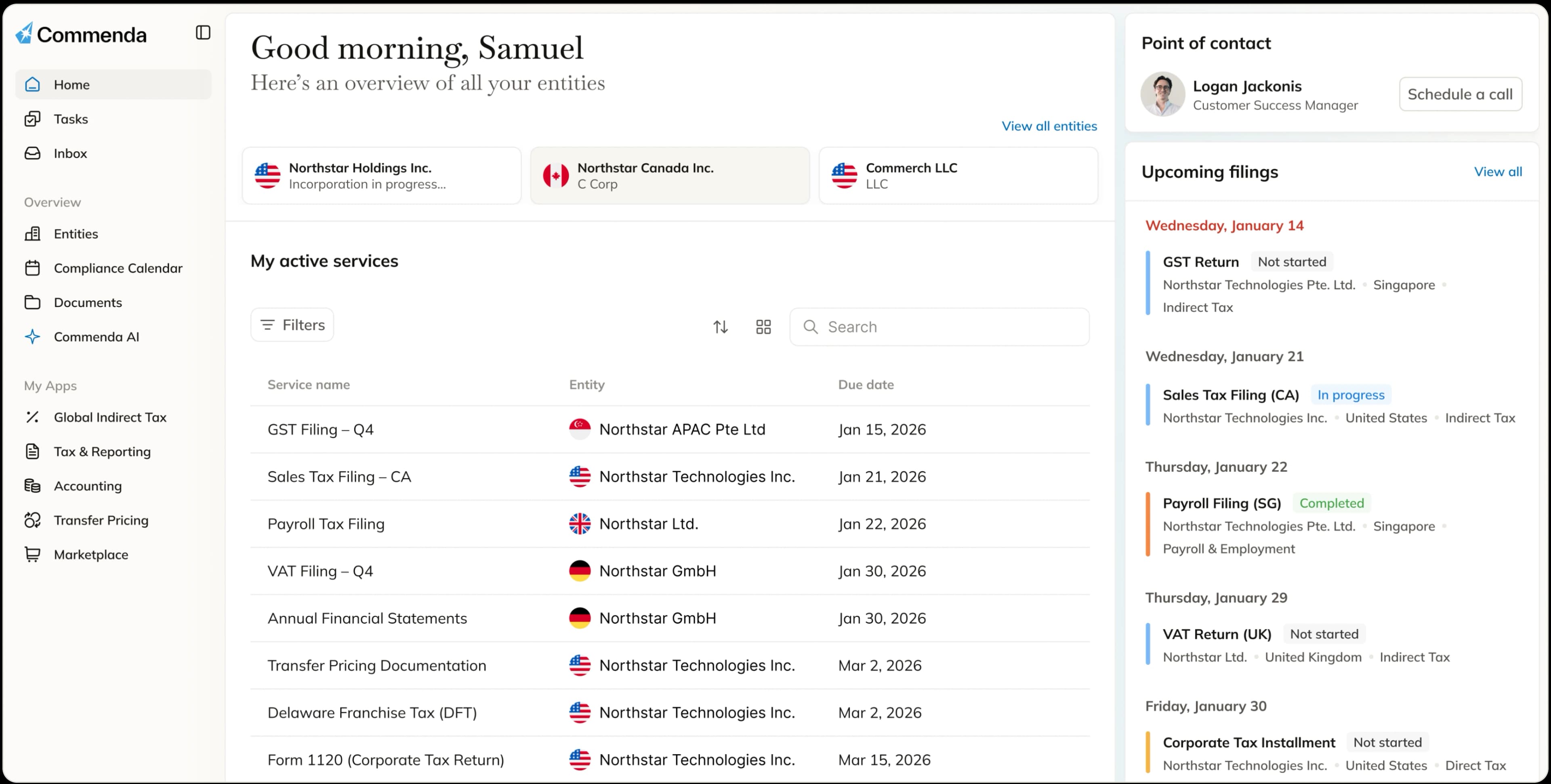Click the Commenda logo
Screen dimensions: 1551x784
81,34
